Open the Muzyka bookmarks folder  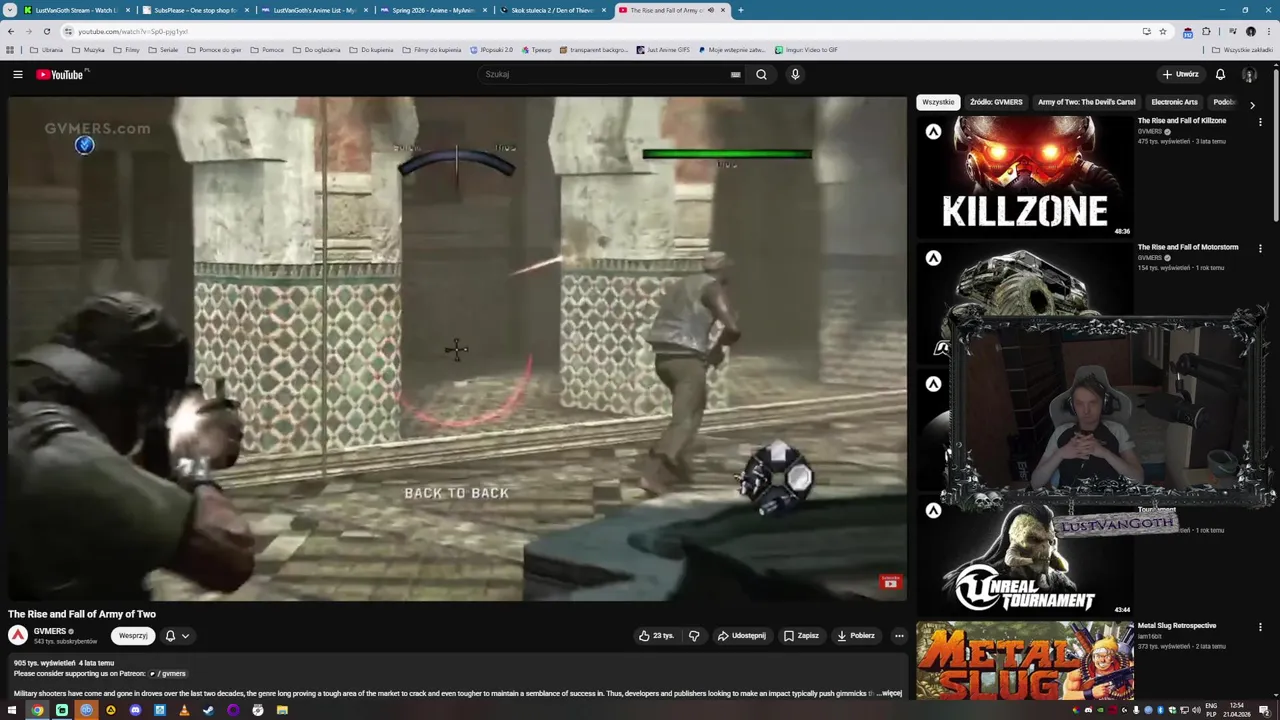click(x=88, y=50)
